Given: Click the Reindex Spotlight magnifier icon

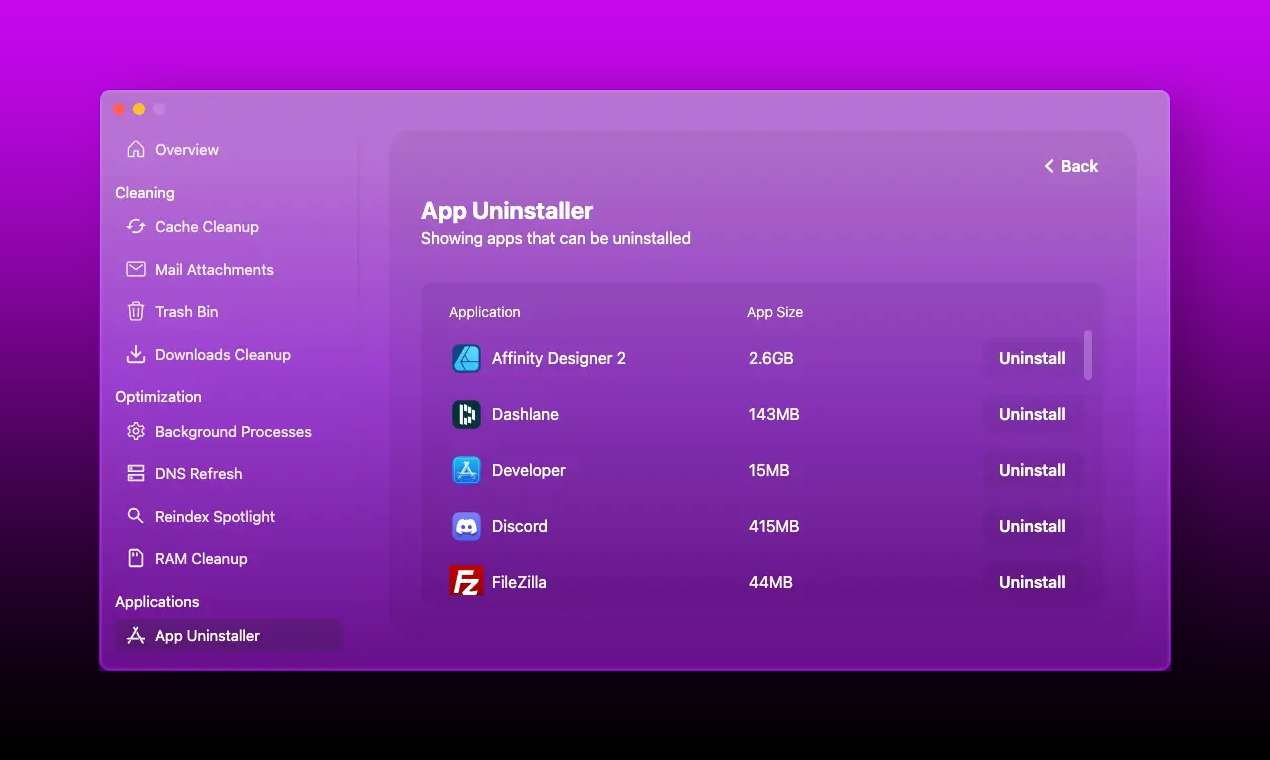Looking at the screenshot, I should (136, 517).
